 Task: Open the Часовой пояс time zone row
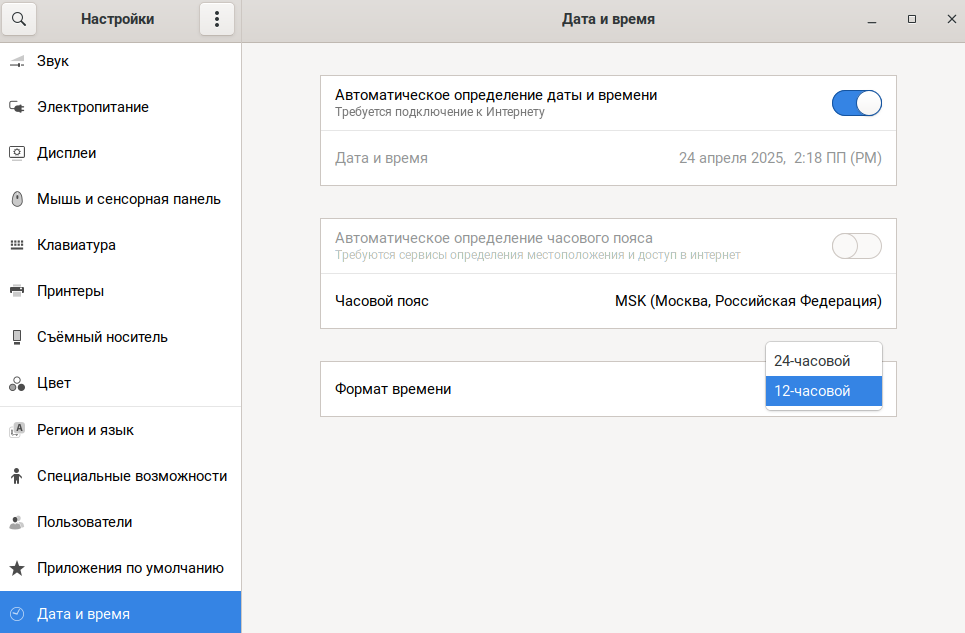coord(608,301)
